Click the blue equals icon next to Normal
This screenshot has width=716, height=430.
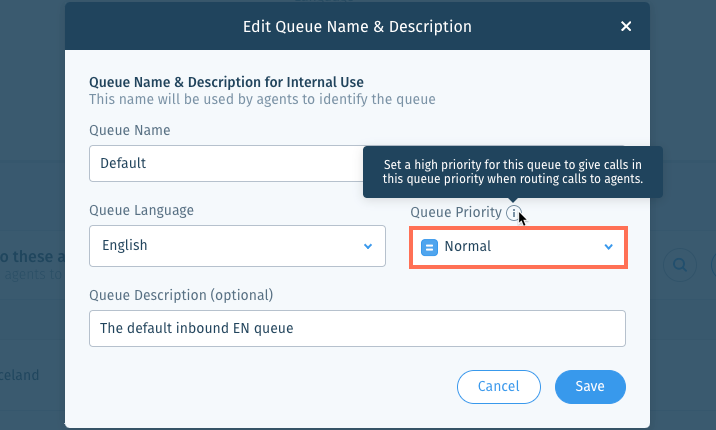pyautogui.click(x=429, y=247)
